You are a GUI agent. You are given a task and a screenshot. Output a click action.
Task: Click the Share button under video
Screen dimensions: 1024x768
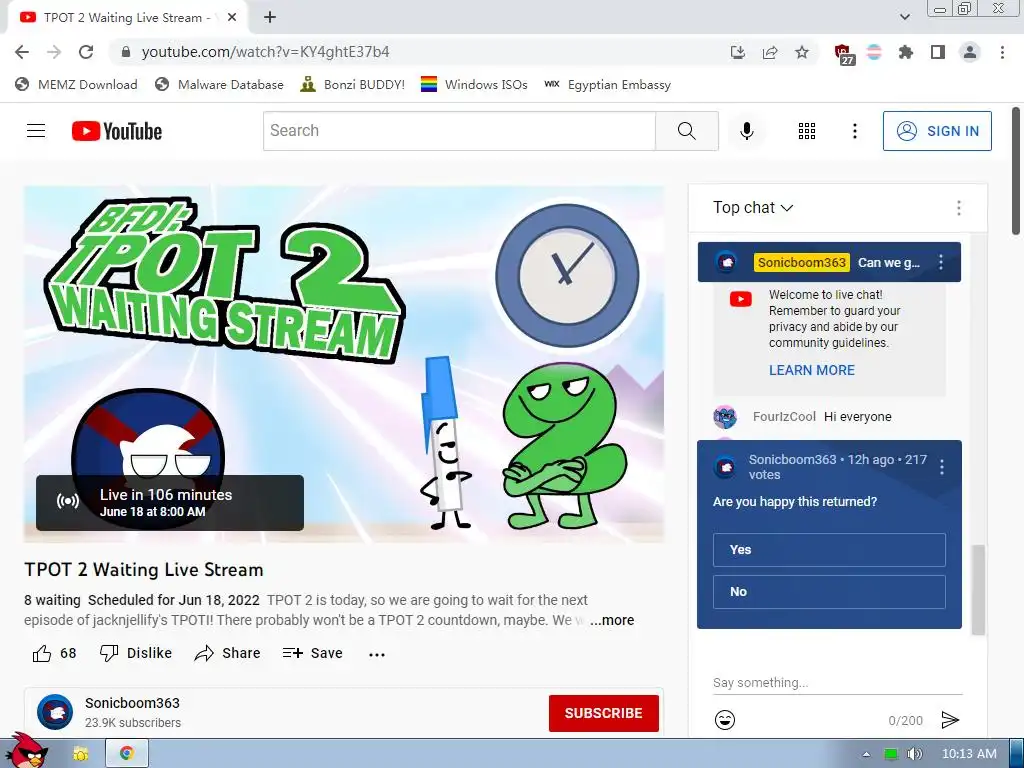[x=227, y=653]
